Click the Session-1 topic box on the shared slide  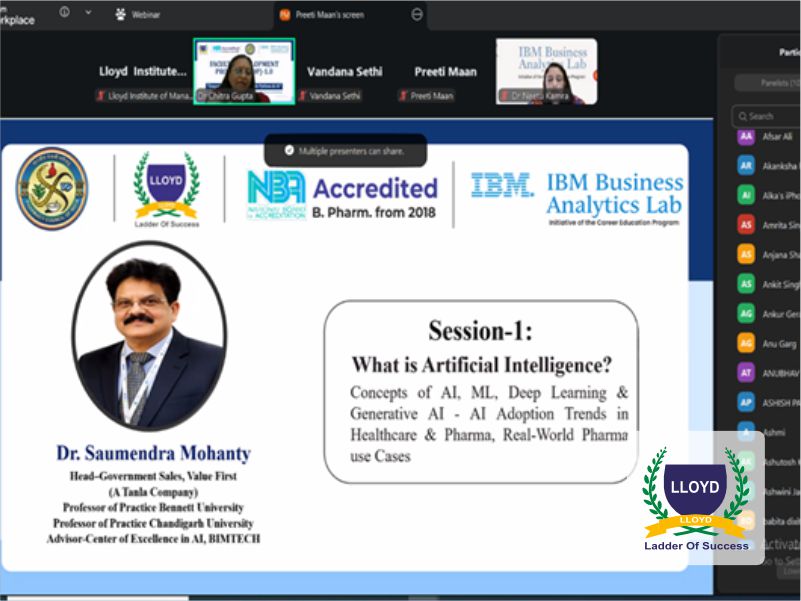(481, 391)
